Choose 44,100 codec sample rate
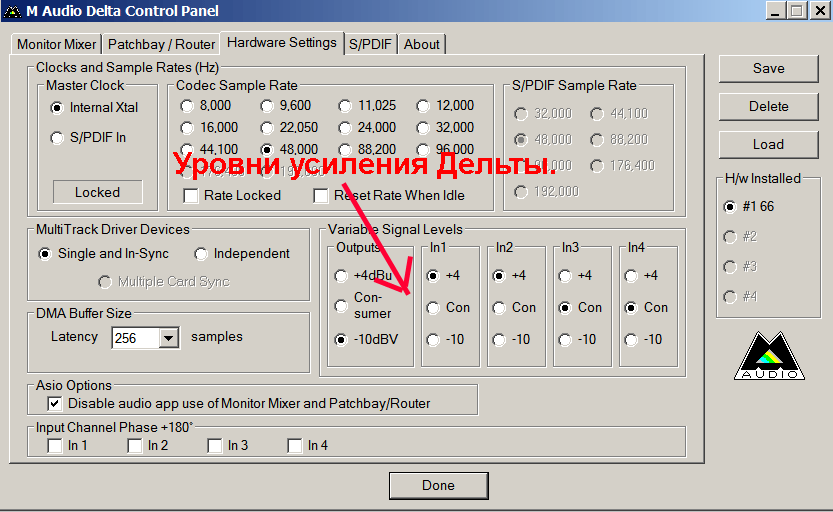The width and height of the screenshot is (833, 512). (187, 149)
